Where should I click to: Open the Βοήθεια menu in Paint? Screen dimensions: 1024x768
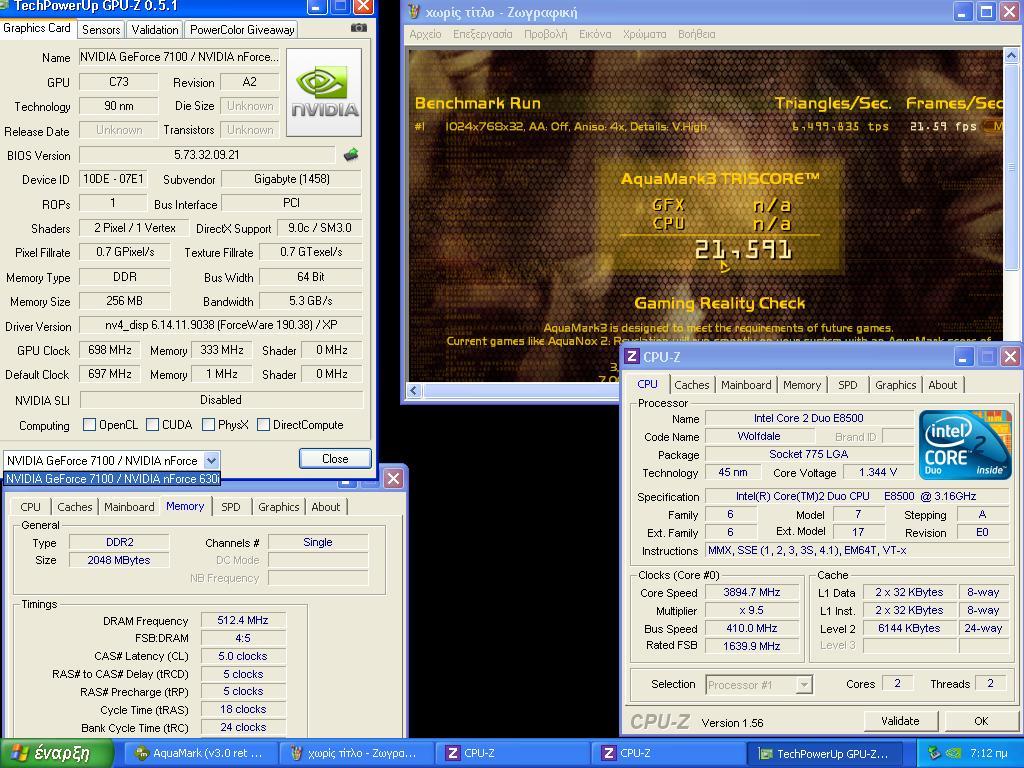point(696,34)
